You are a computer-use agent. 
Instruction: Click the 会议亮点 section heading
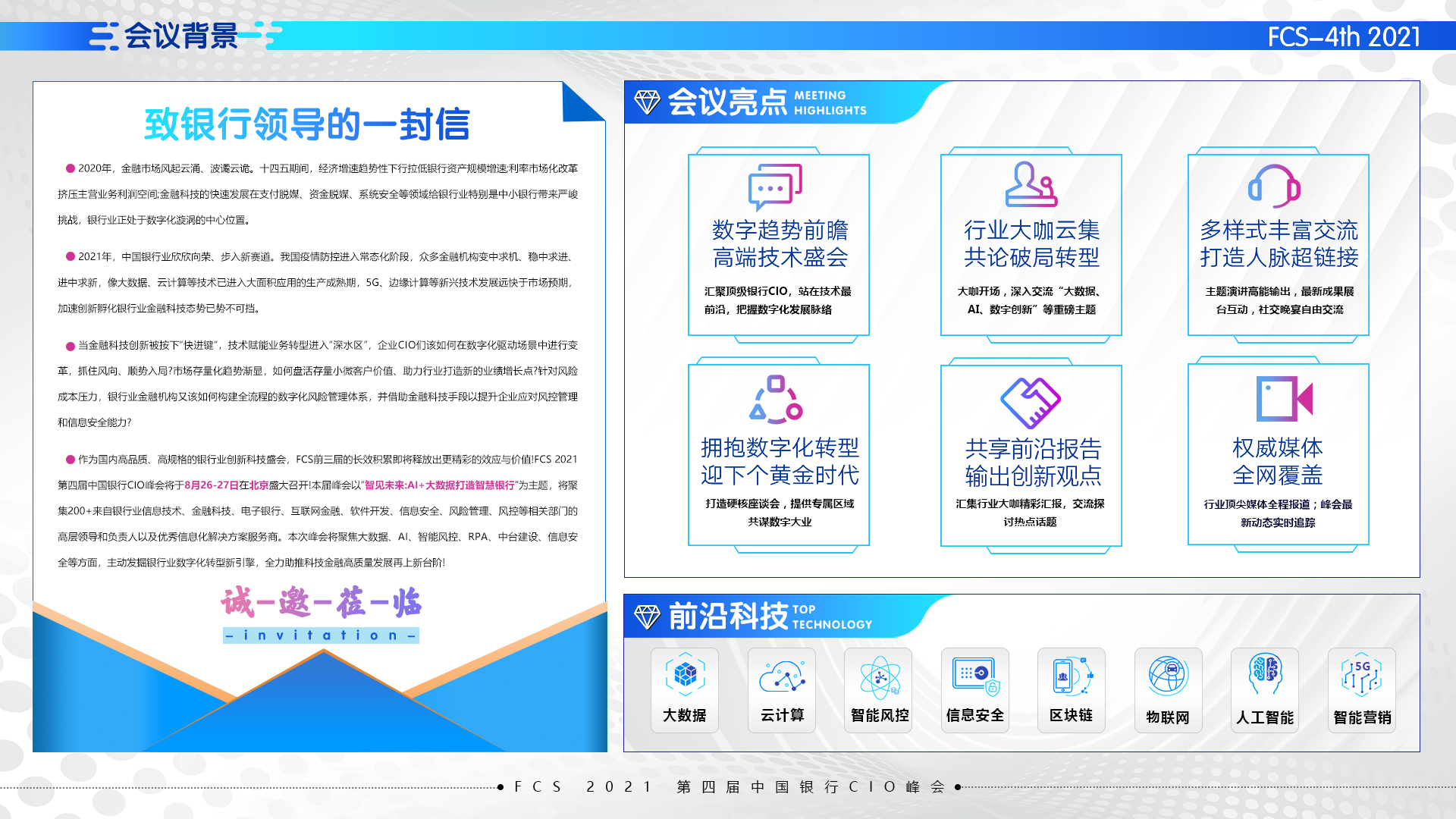tap(728, 102)
